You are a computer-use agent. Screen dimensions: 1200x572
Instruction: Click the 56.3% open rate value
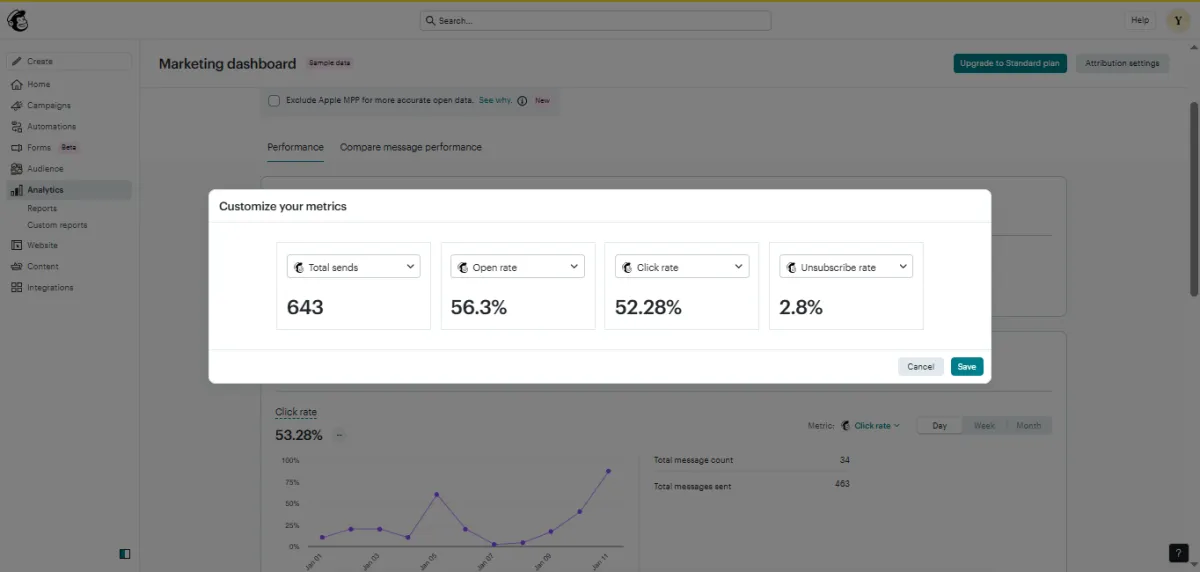[479, 308]
